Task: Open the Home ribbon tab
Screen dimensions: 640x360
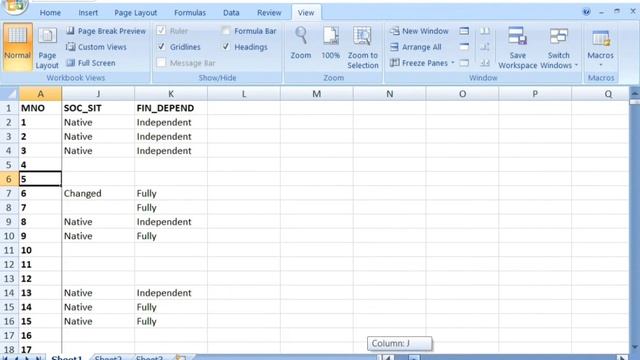Action: [x=50, y=13]
